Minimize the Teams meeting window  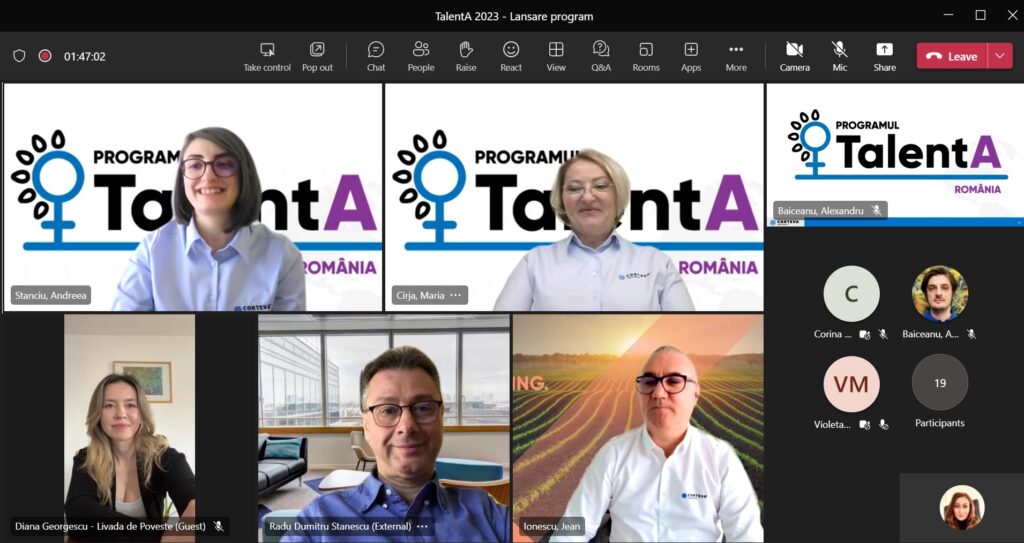point(948,15)
